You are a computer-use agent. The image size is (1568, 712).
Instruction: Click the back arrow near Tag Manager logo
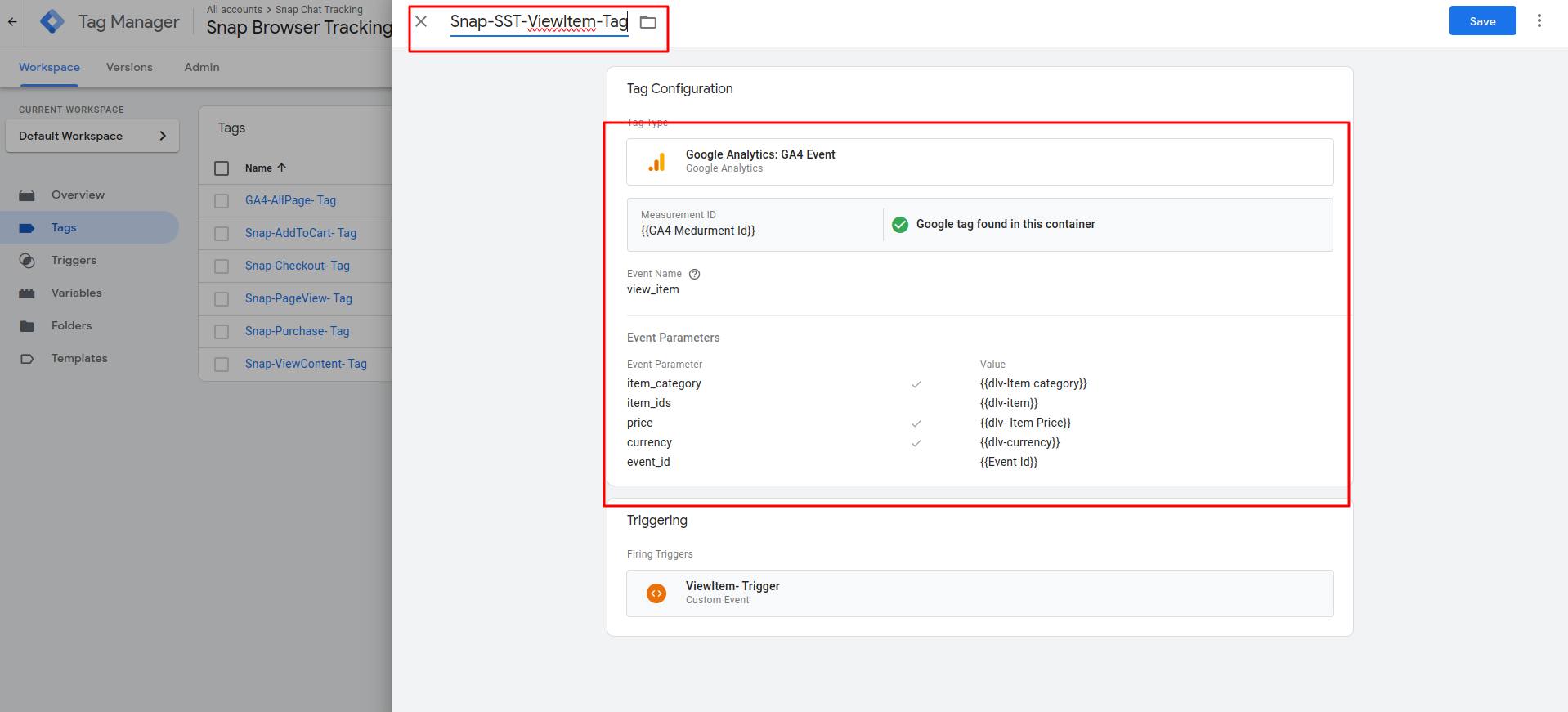[12, 22]
